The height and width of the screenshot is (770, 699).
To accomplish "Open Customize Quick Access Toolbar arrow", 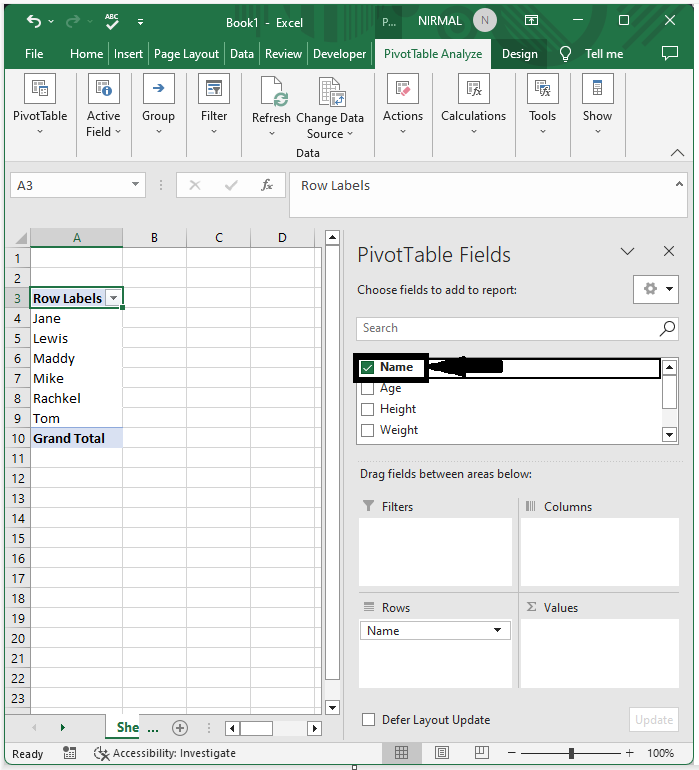I will click(x=140, y=22).
